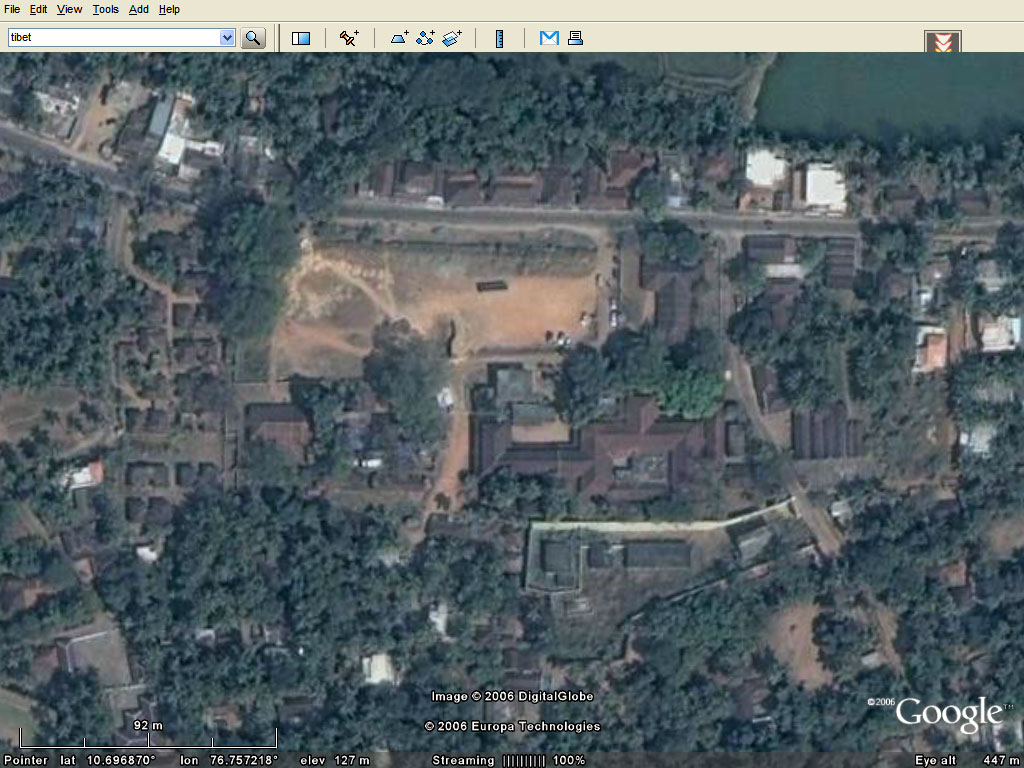The width and height of the screenshot is (1024, 768).
Task: Expand the search history dropdown arrow
Action: [227, 37]
